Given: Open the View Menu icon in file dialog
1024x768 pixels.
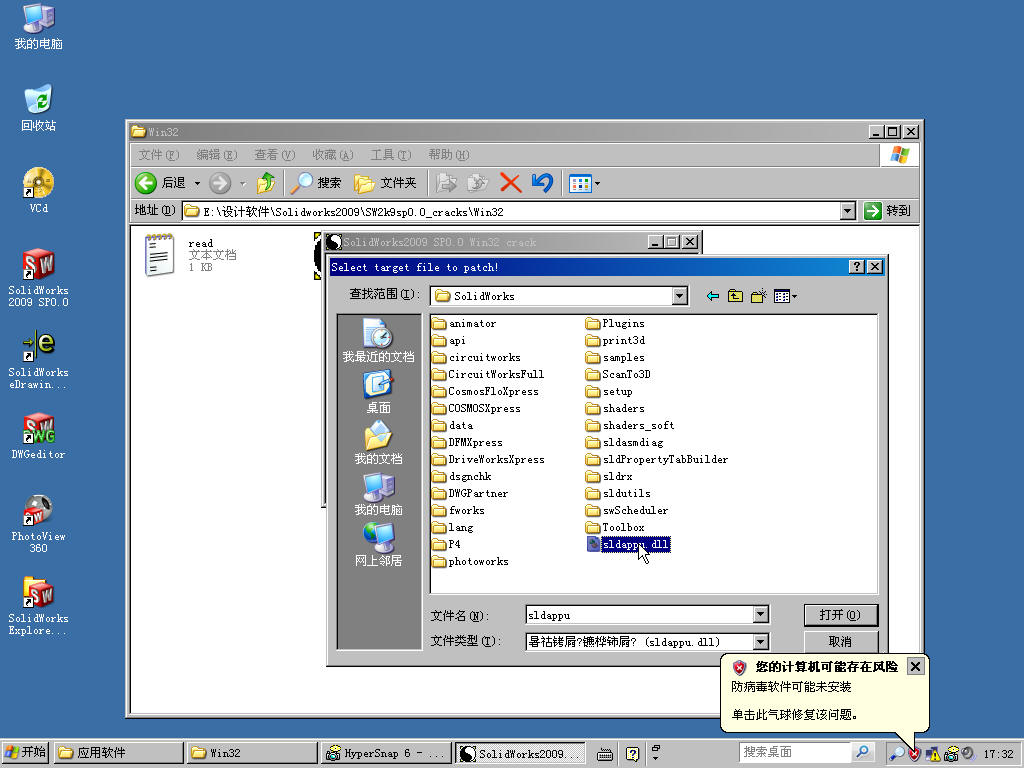Looking at the screenshot, I should pos(785,296).
